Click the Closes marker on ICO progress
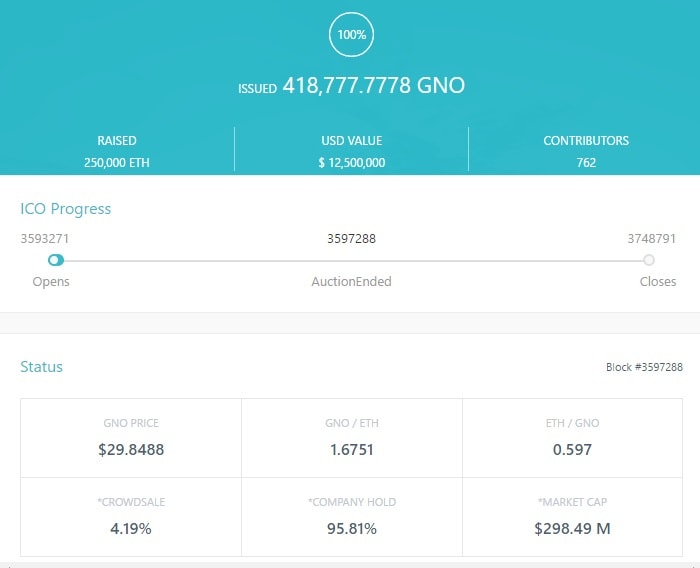Image resolution: width=700 pixels, height=568 pixels. (x=649, y=260)
